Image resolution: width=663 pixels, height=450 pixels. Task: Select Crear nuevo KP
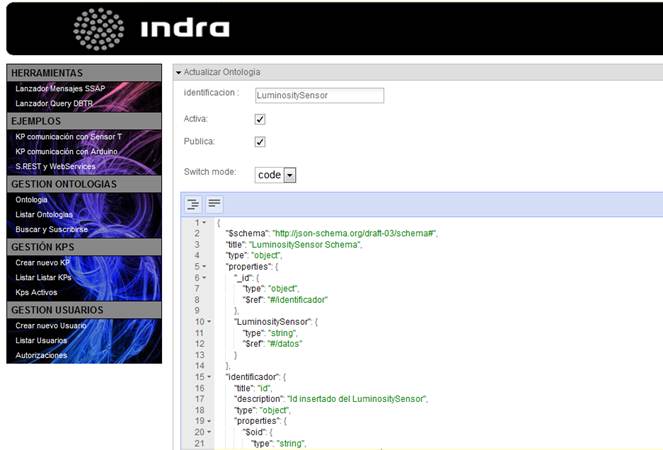pos(42,262)
